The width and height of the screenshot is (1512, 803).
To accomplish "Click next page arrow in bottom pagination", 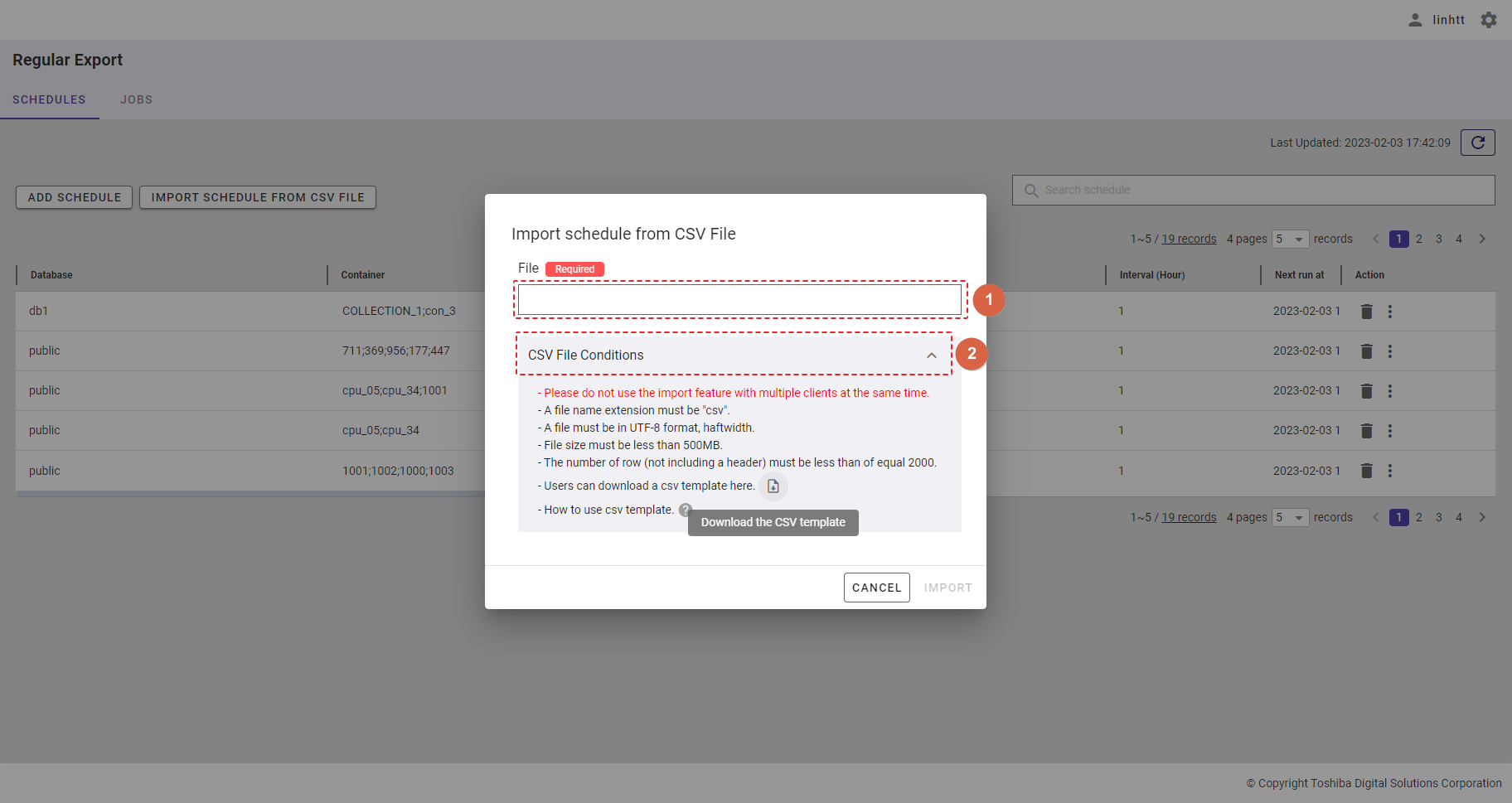I will click(x=1482, y=518).
